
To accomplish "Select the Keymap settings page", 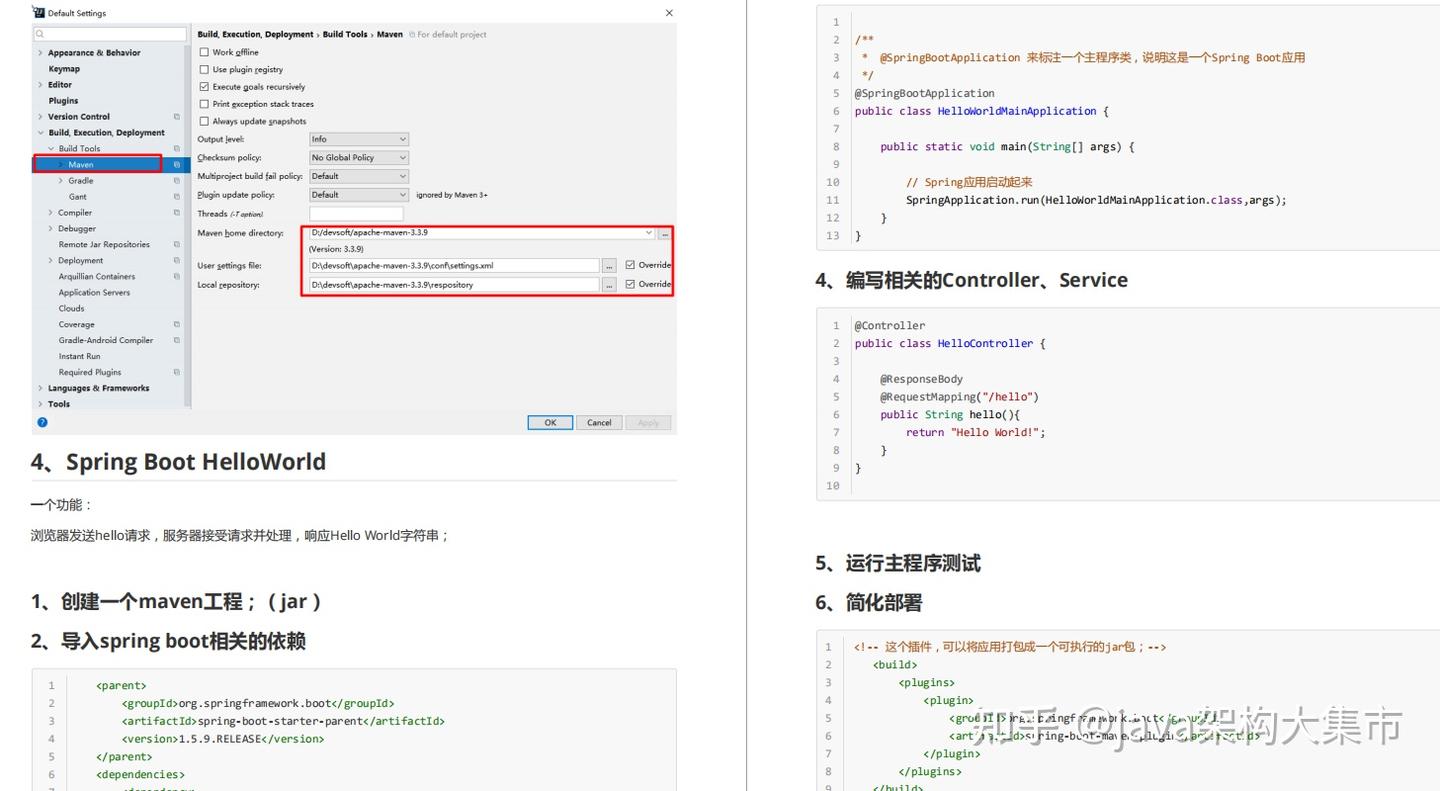I will pyautogui.click(x=62, y=69).
